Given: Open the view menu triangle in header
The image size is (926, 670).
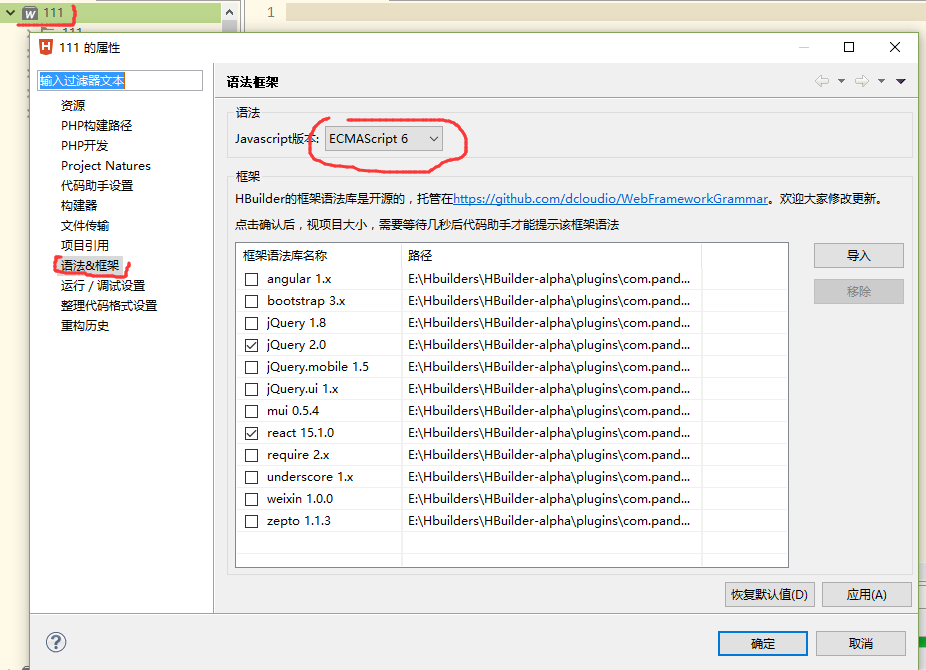Looking at the screenshot, I should pos(901,81).
